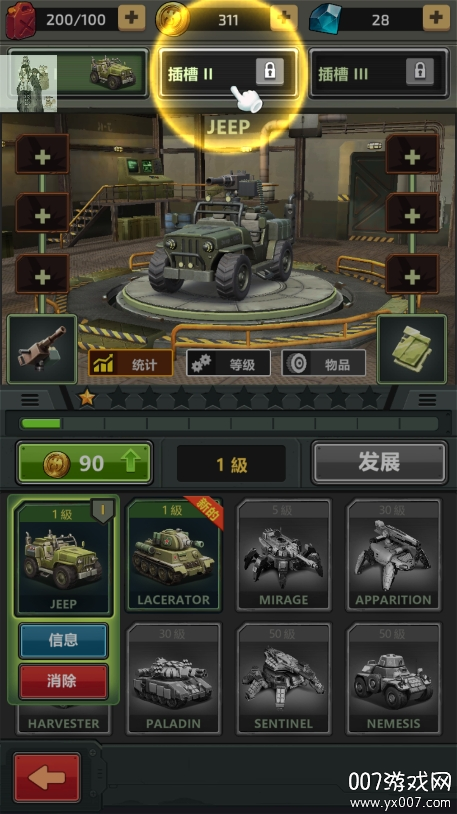The height and width of the screenshot is (814, 457).
Task: Open the 物品 items tab
Action: pos(324,363)
